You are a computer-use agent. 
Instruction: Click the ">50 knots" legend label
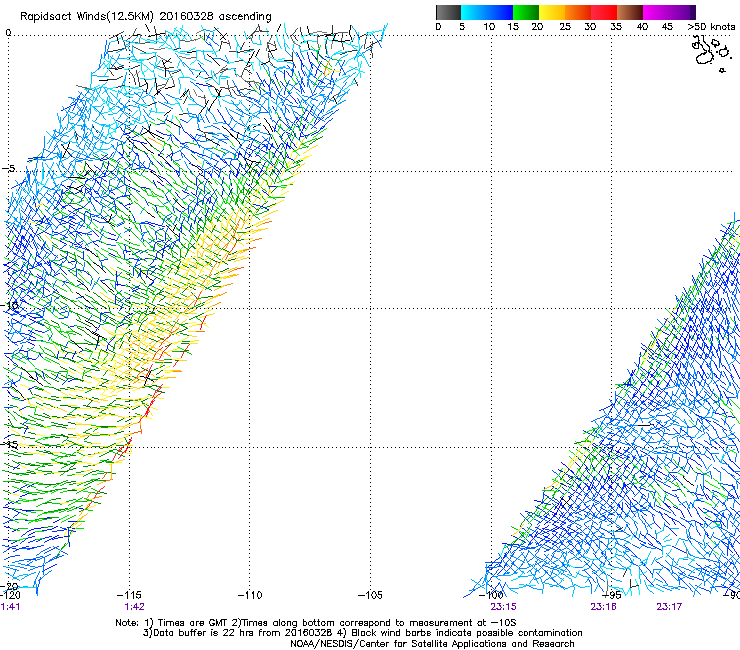coord(711,26)
